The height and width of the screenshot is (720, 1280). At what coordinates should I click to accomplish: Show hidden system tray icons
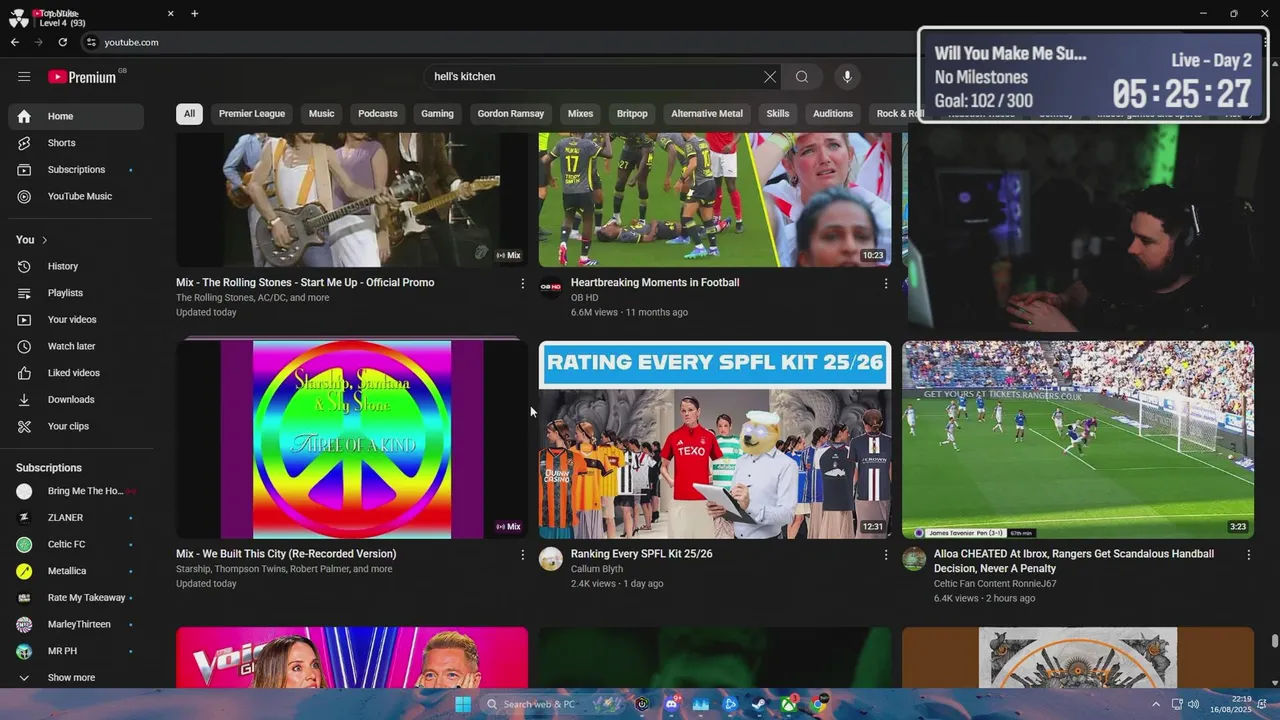click(x=1156, y=704)
